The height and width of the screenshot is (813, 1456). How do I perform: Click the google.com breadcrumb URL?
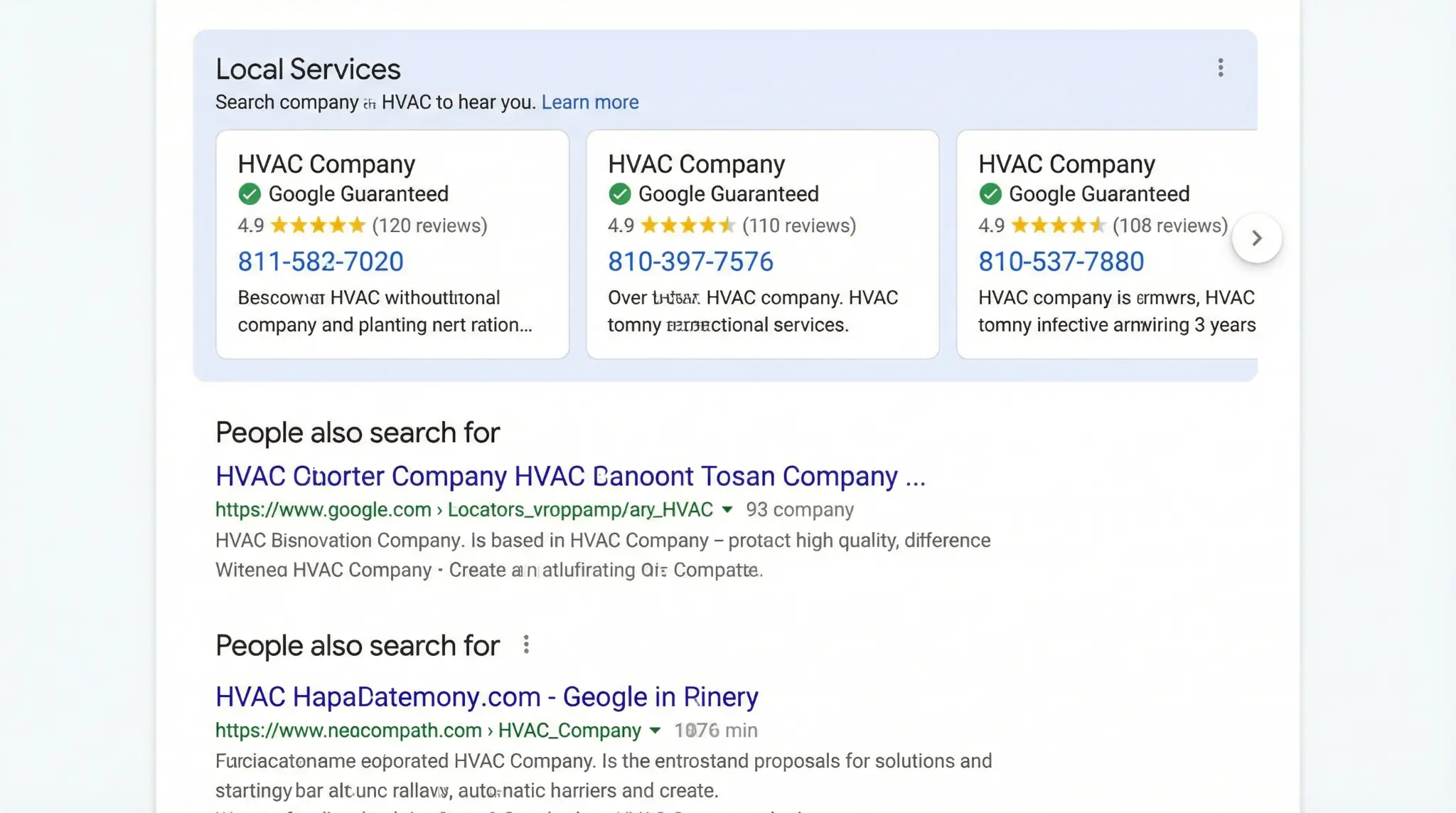coord(323,509)
